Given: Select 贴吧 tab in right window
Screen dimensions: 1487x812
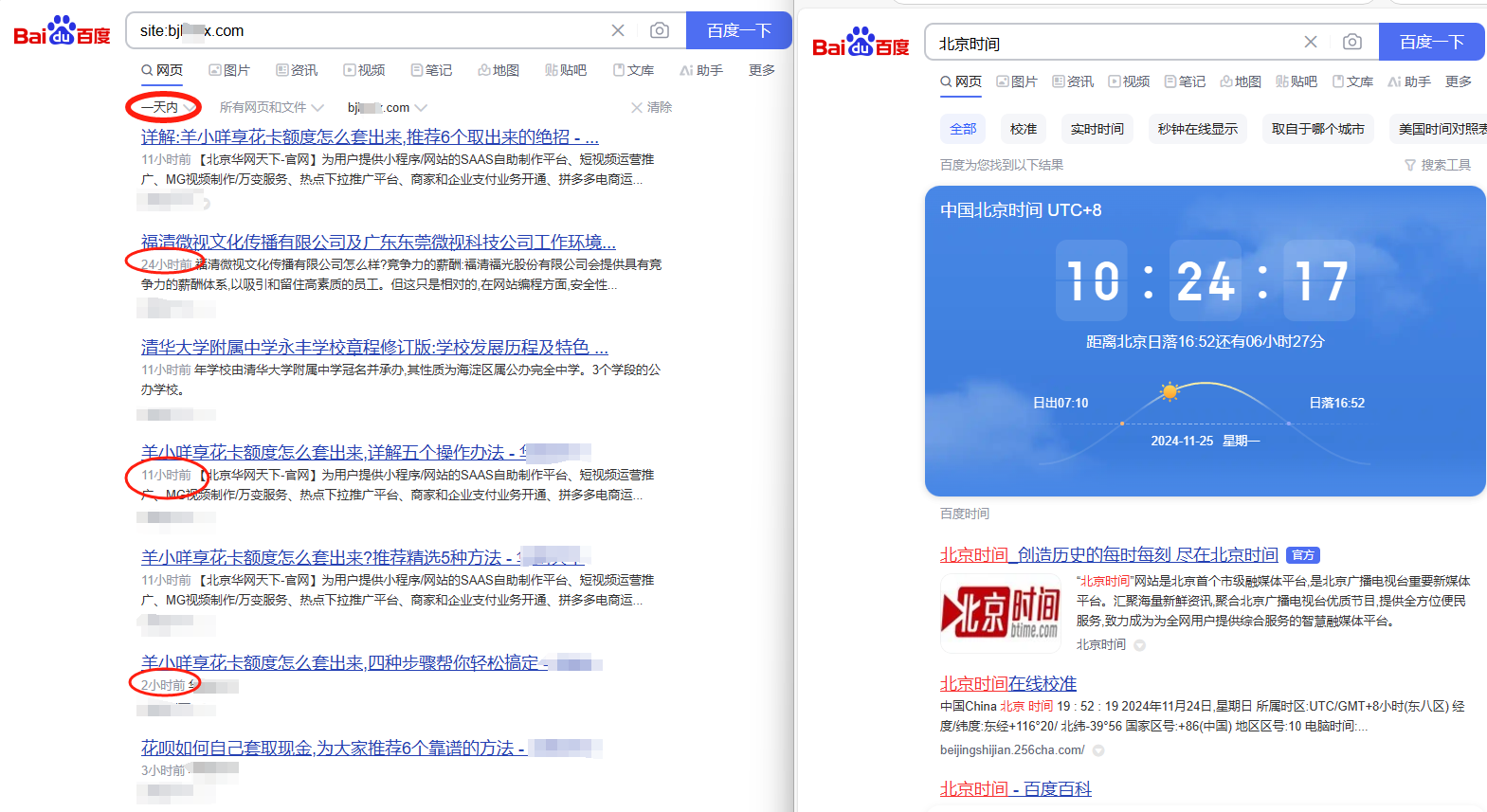Looking at the screenshot, I should click(x=1297, y=81).
